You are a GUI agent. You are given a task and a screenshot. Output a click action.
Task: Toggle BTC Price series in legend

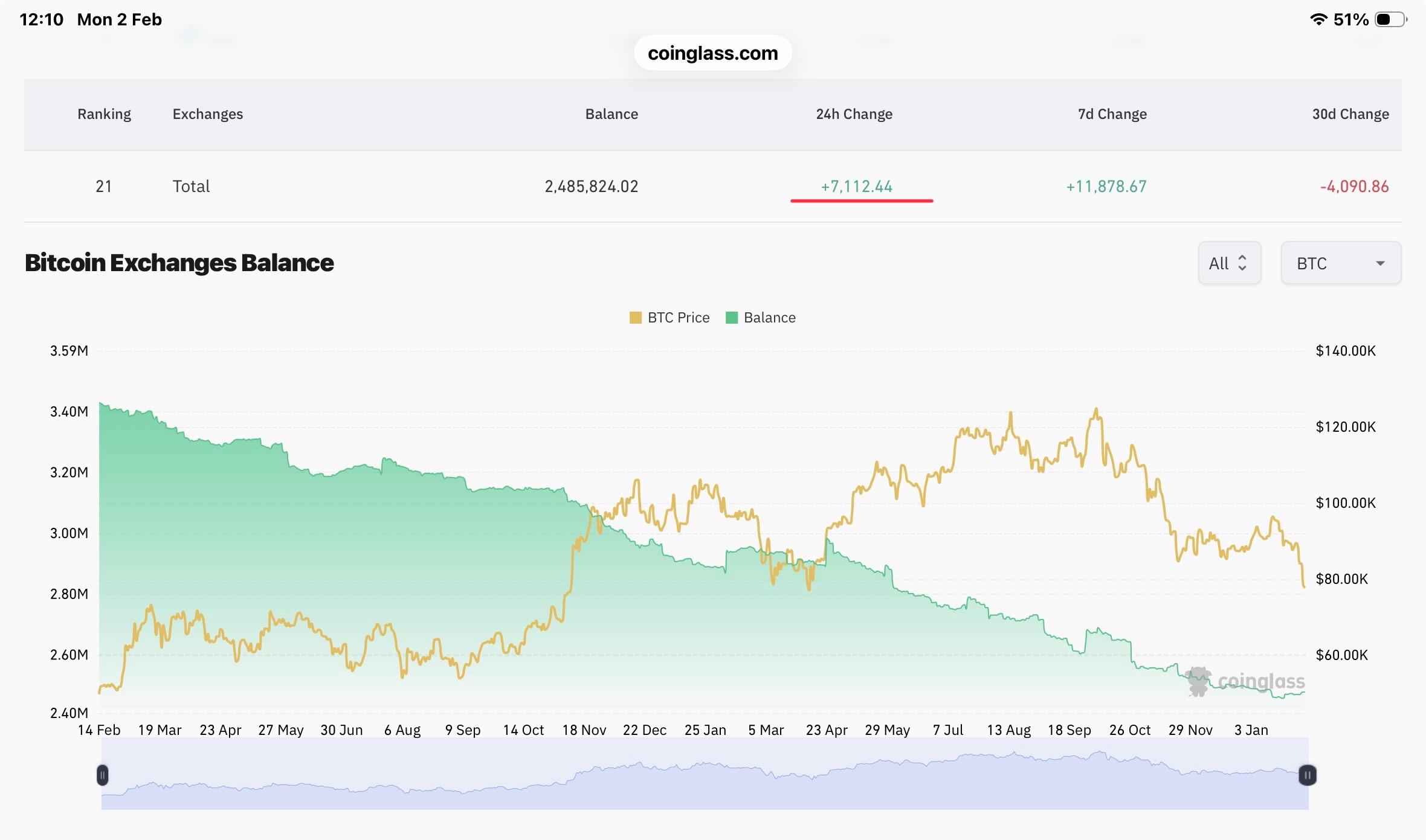[x=669, y=318]
